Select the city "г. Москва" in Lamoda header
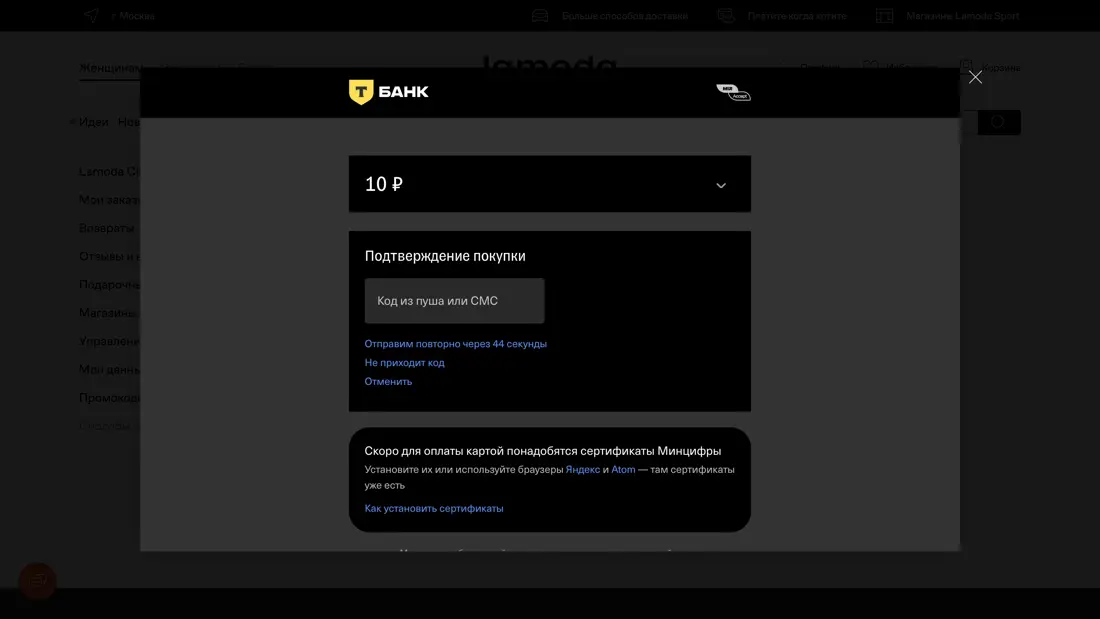1100x619 pixels. click(x=133, y=15)
